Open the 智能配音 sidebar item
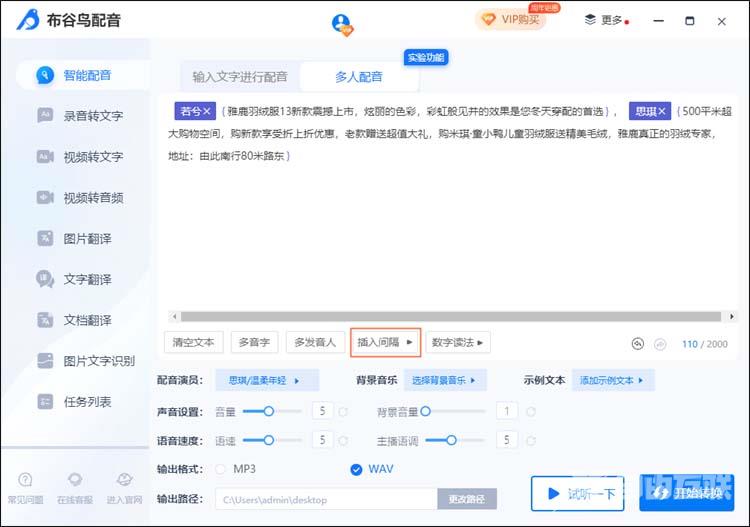Viewport: 750px width, 527px height. pos(84,75)
